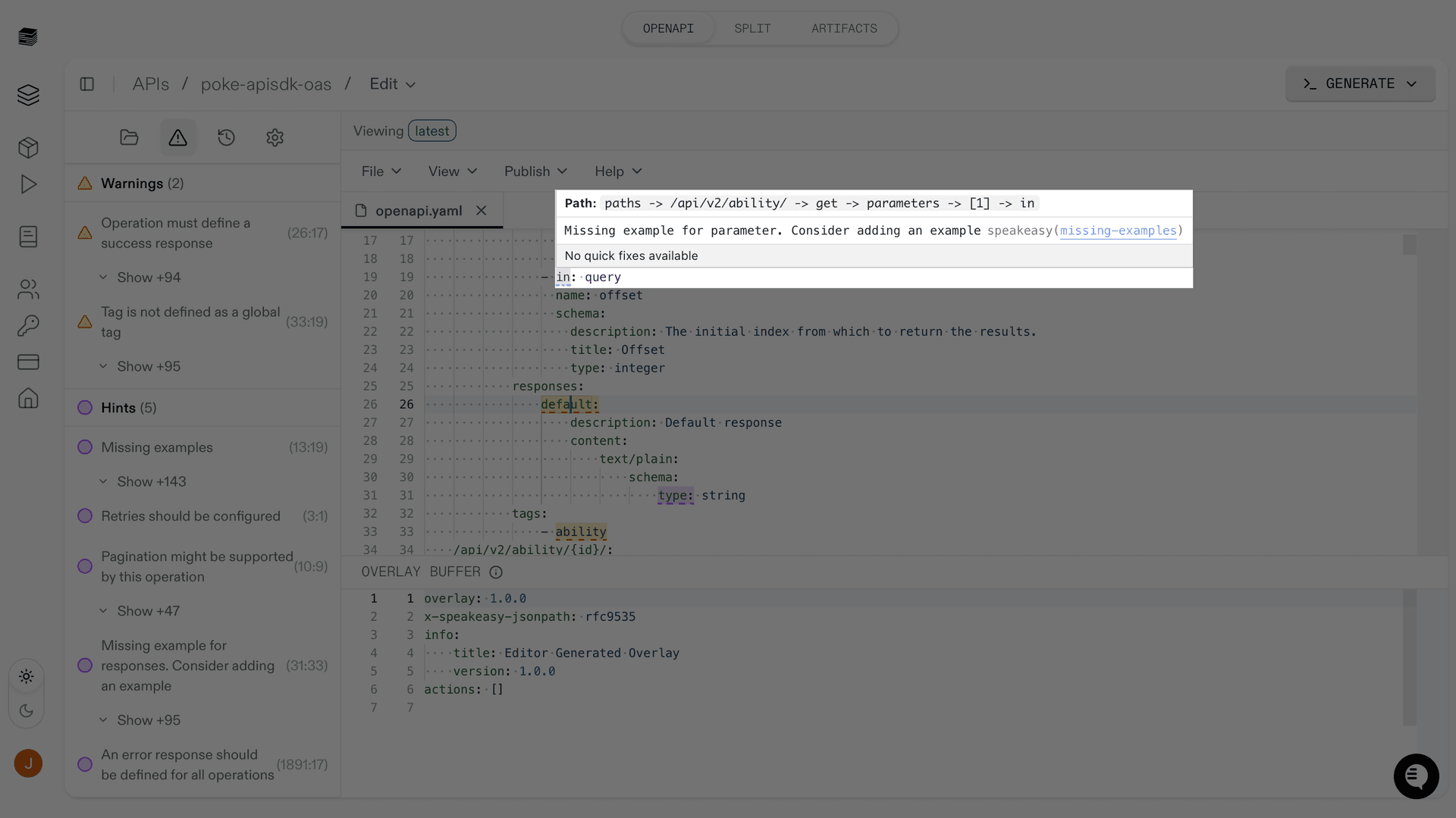Viewport: 1456px width, 818px height.
Task: Click the APIs breadcrumb link
Action: tap(150, 84)
